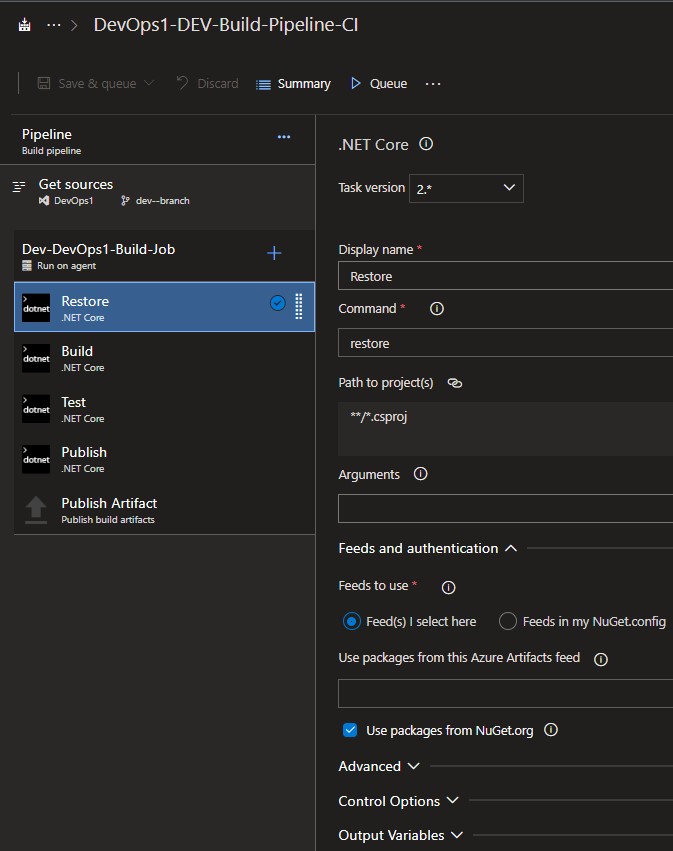Click Path to project(s) text area
This screenshot has width=673, height=851.
pyautogui.click(x=505, y=429)
